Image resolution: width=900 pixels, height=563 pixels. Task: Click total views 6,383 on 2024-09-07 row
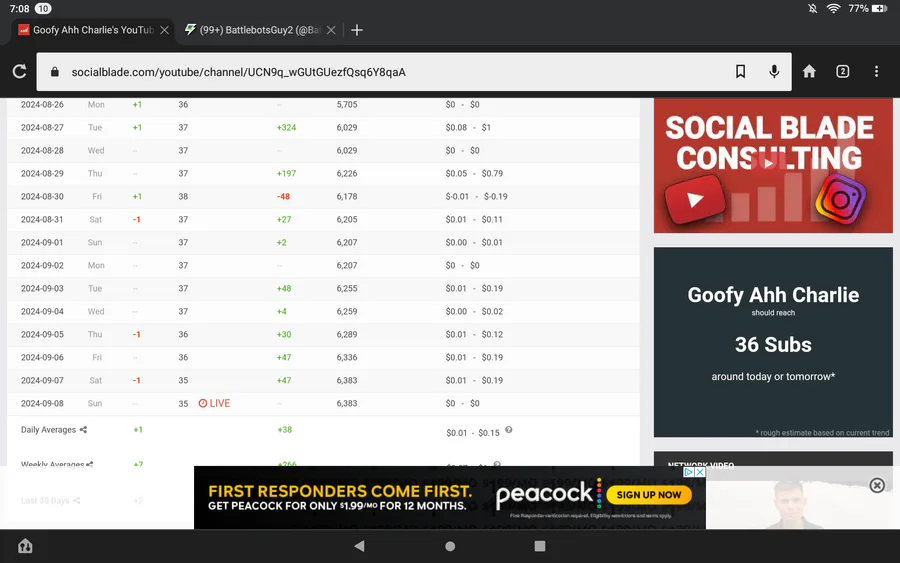(x=347, y=380)
